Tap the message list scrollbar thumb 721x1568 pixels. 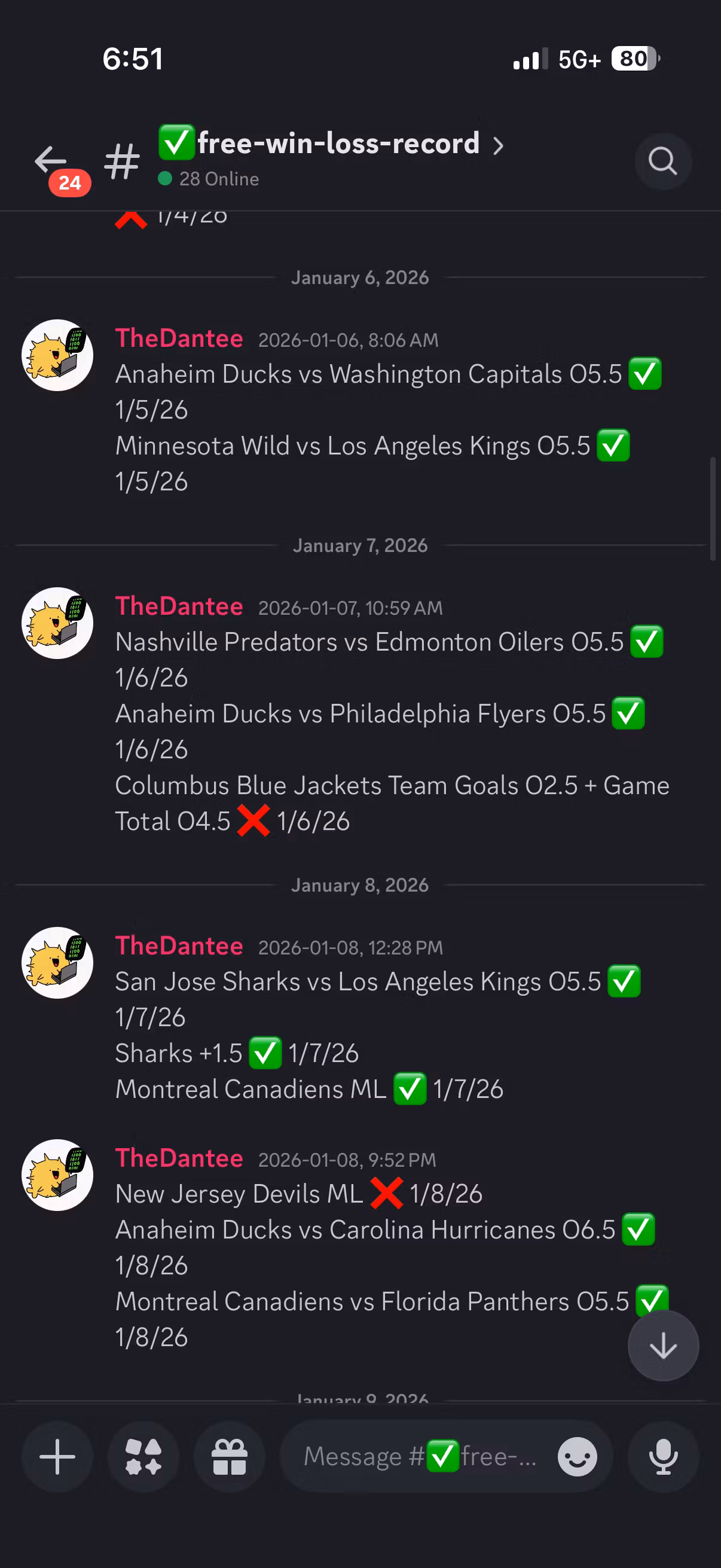(x=712, y=508)
